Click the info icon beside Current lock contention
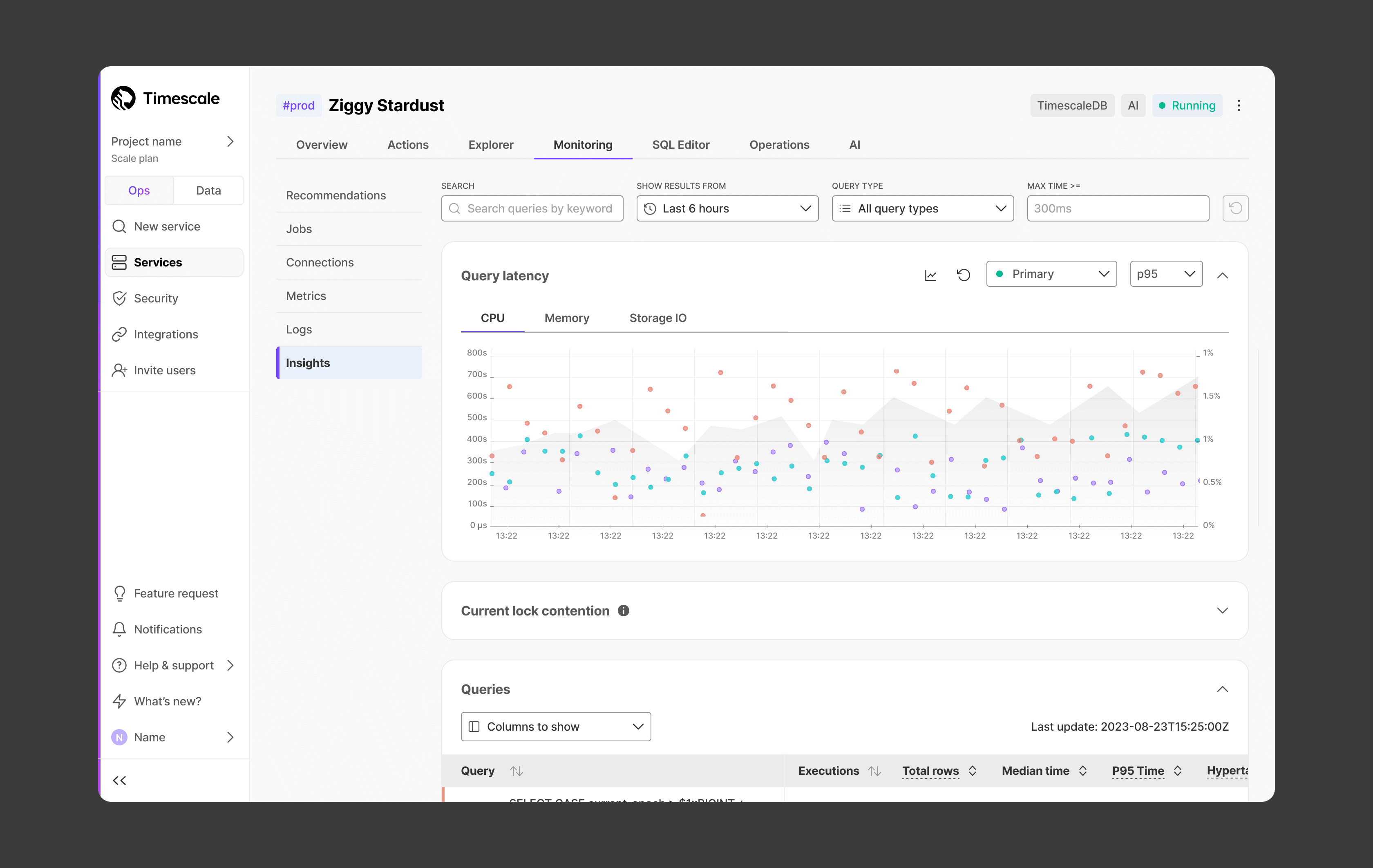 click(624, 611)
